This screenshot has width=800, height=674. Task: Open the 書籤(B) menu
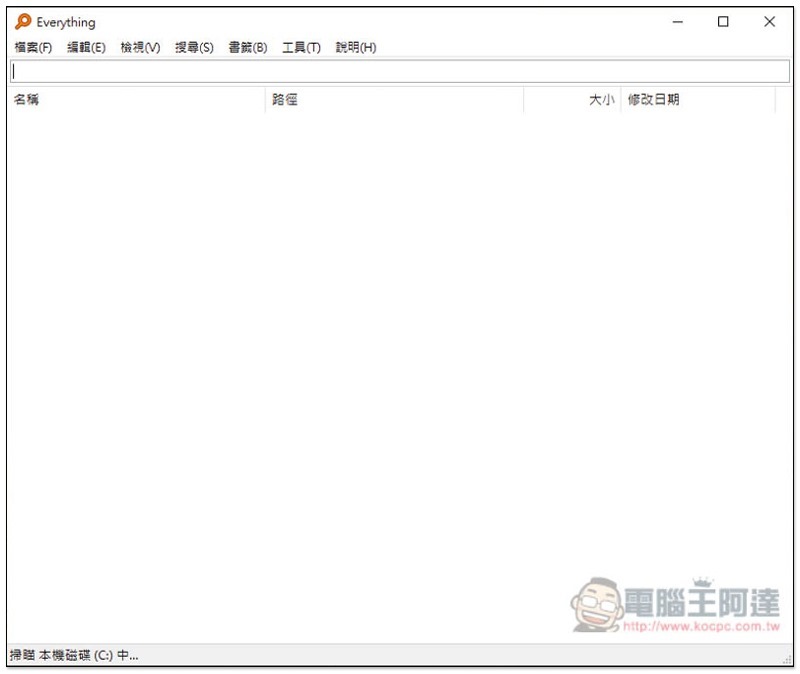pyautogui.click(x=247, y=47)
